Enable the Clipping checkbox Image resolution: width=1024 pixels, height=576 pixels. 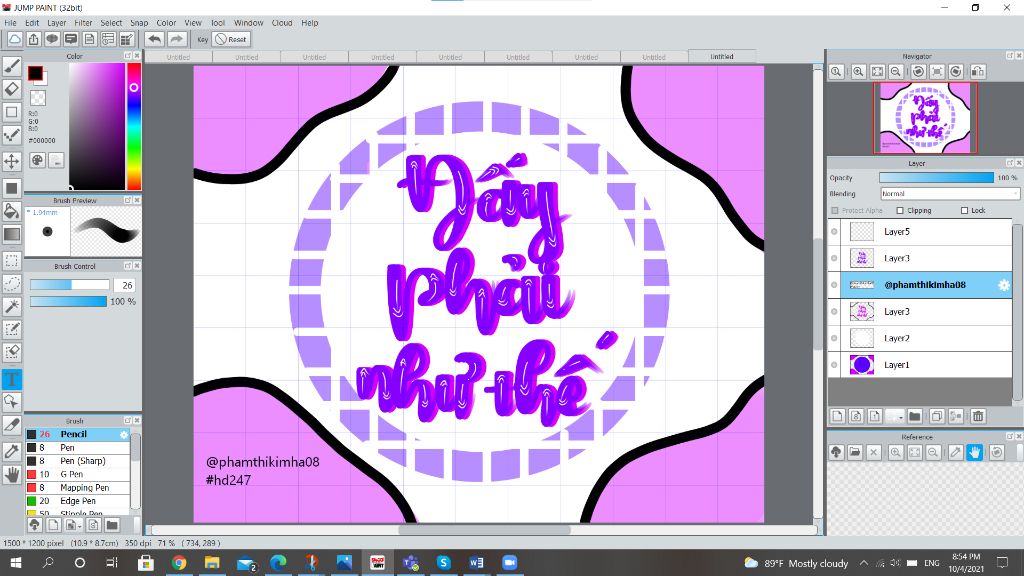900,210
